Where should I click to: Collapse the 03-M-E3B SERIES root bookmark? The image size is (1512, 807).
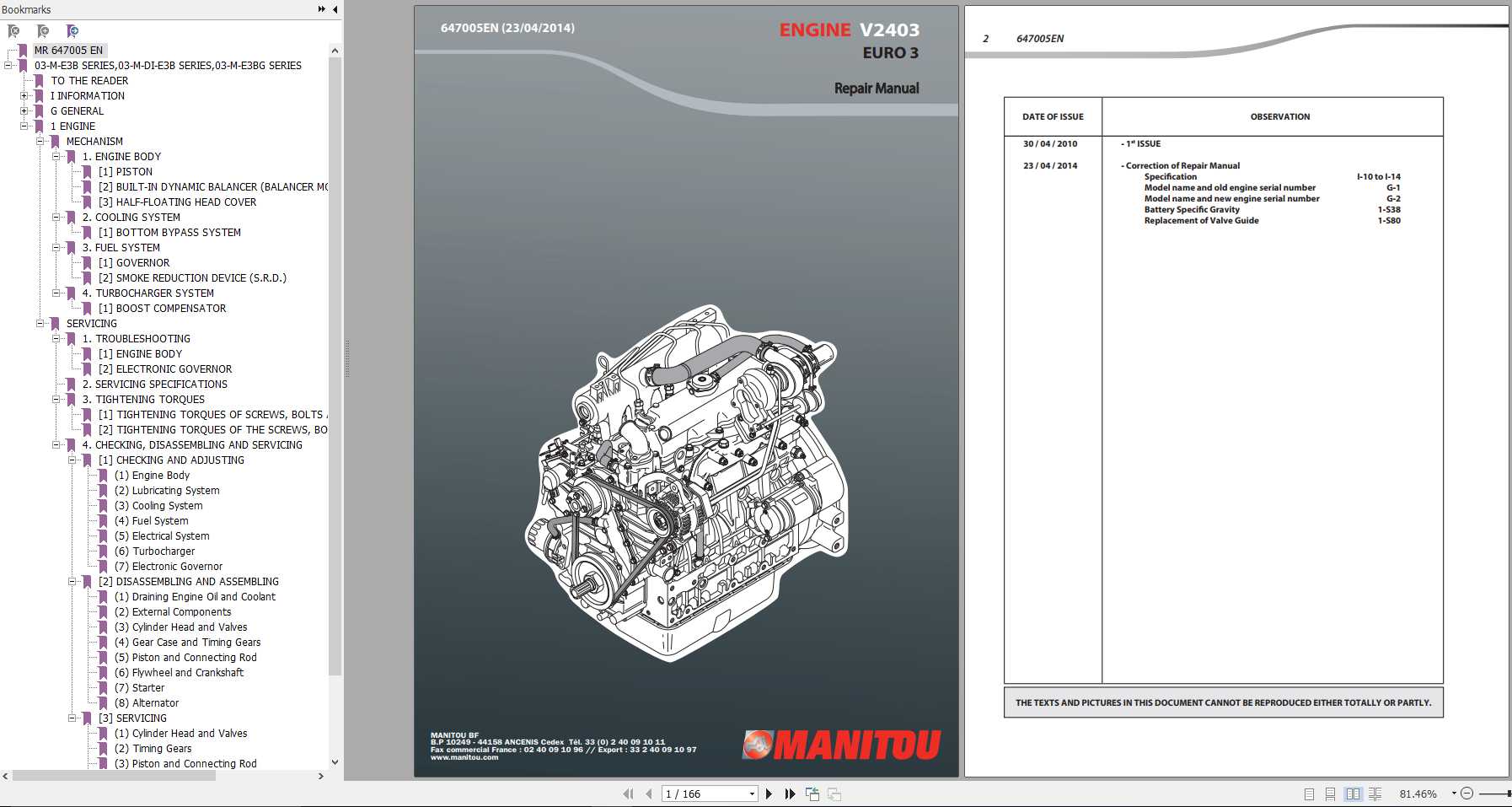(8, 65)
